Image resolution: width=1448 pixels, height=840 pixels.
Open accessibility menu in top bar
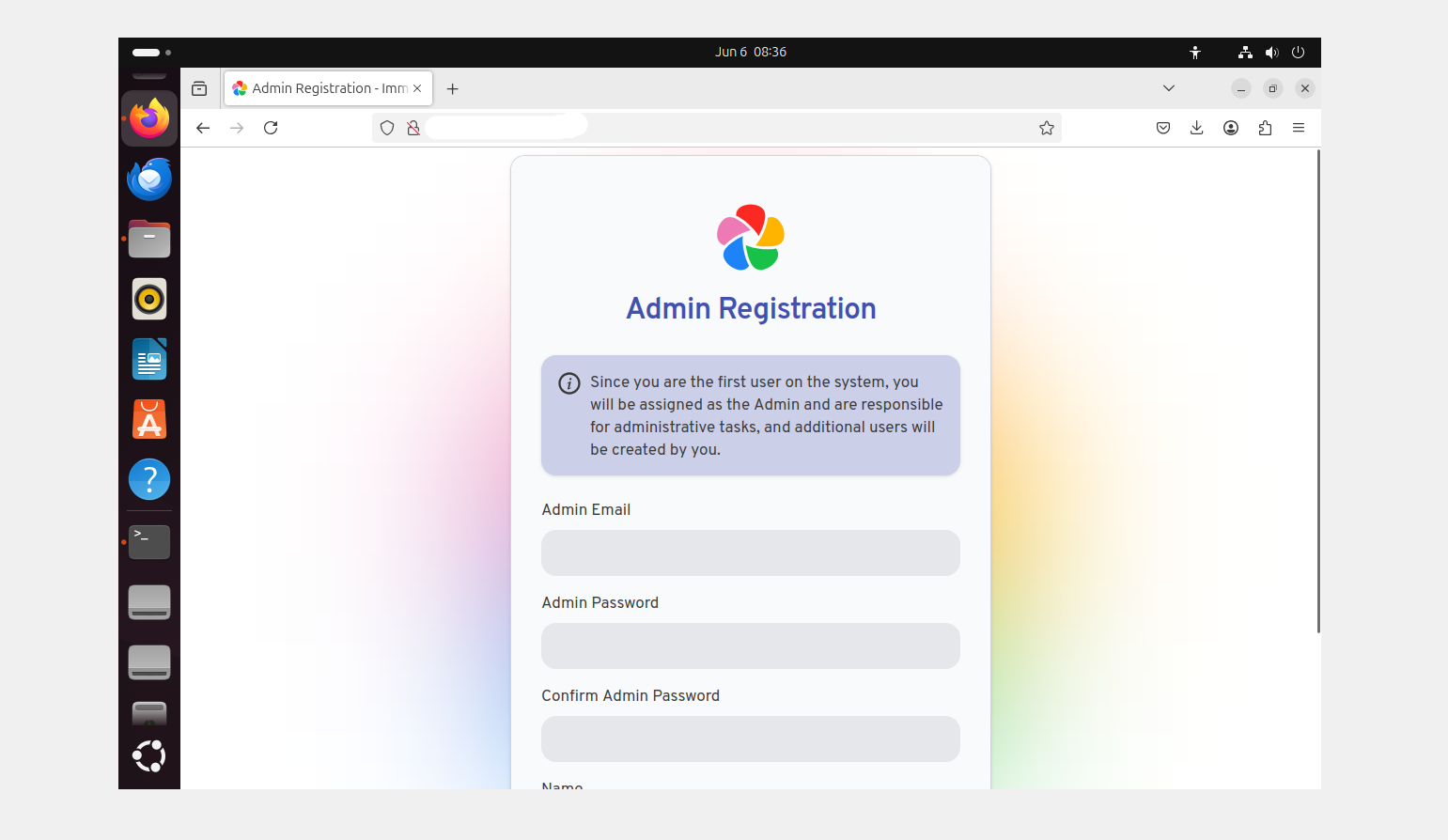click(x=1195, y=53)
